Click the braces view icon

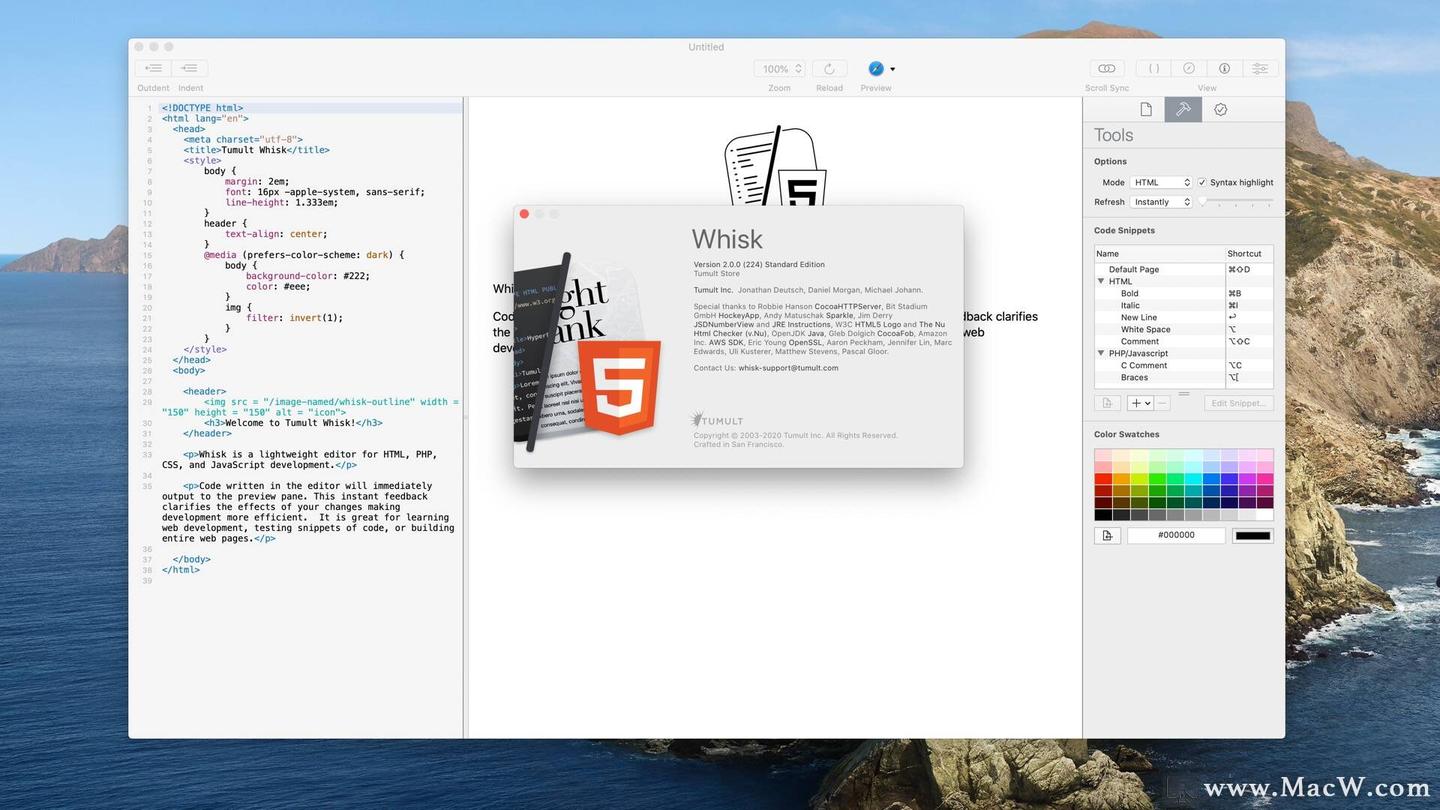[1152, 68]
